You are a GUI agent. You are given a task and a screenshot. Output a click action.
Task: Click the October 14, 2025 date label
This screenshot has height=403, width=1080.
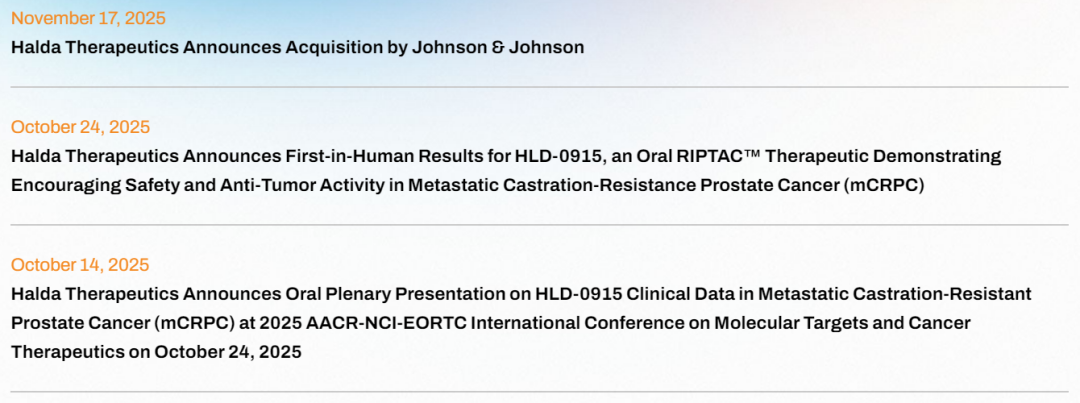[x=80, y=265]
